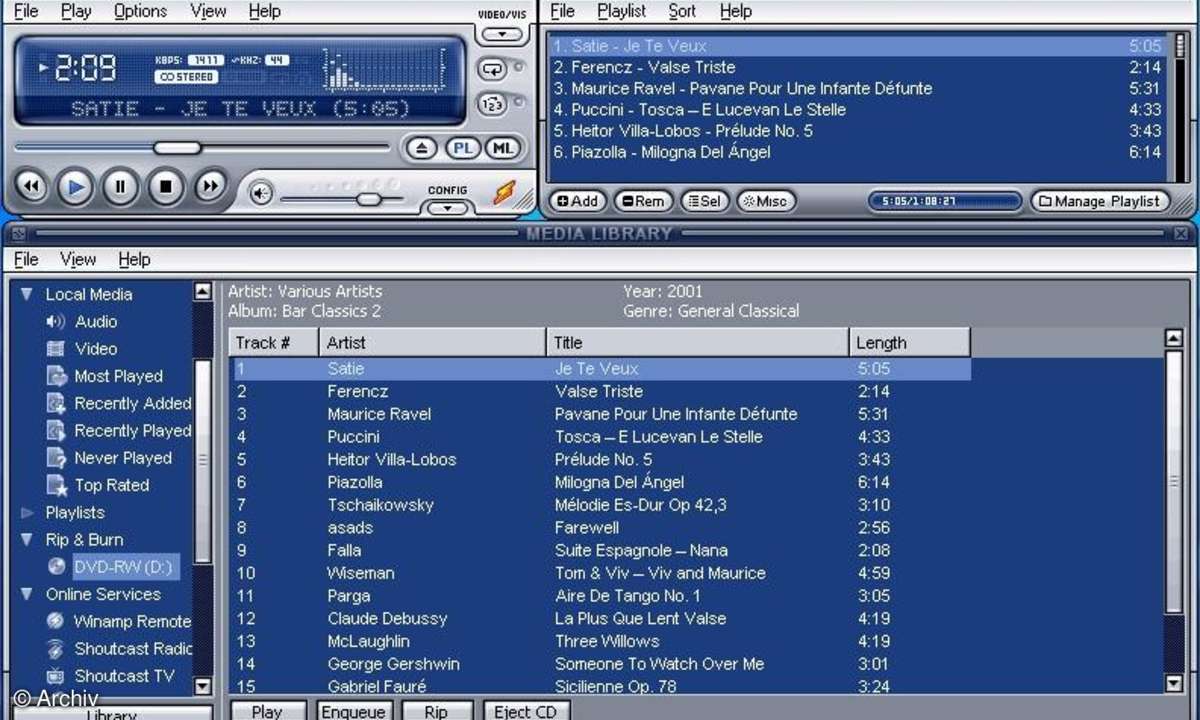Click the speaker mute icon
Screen dimensions: 1200x720
coord(261,193)
